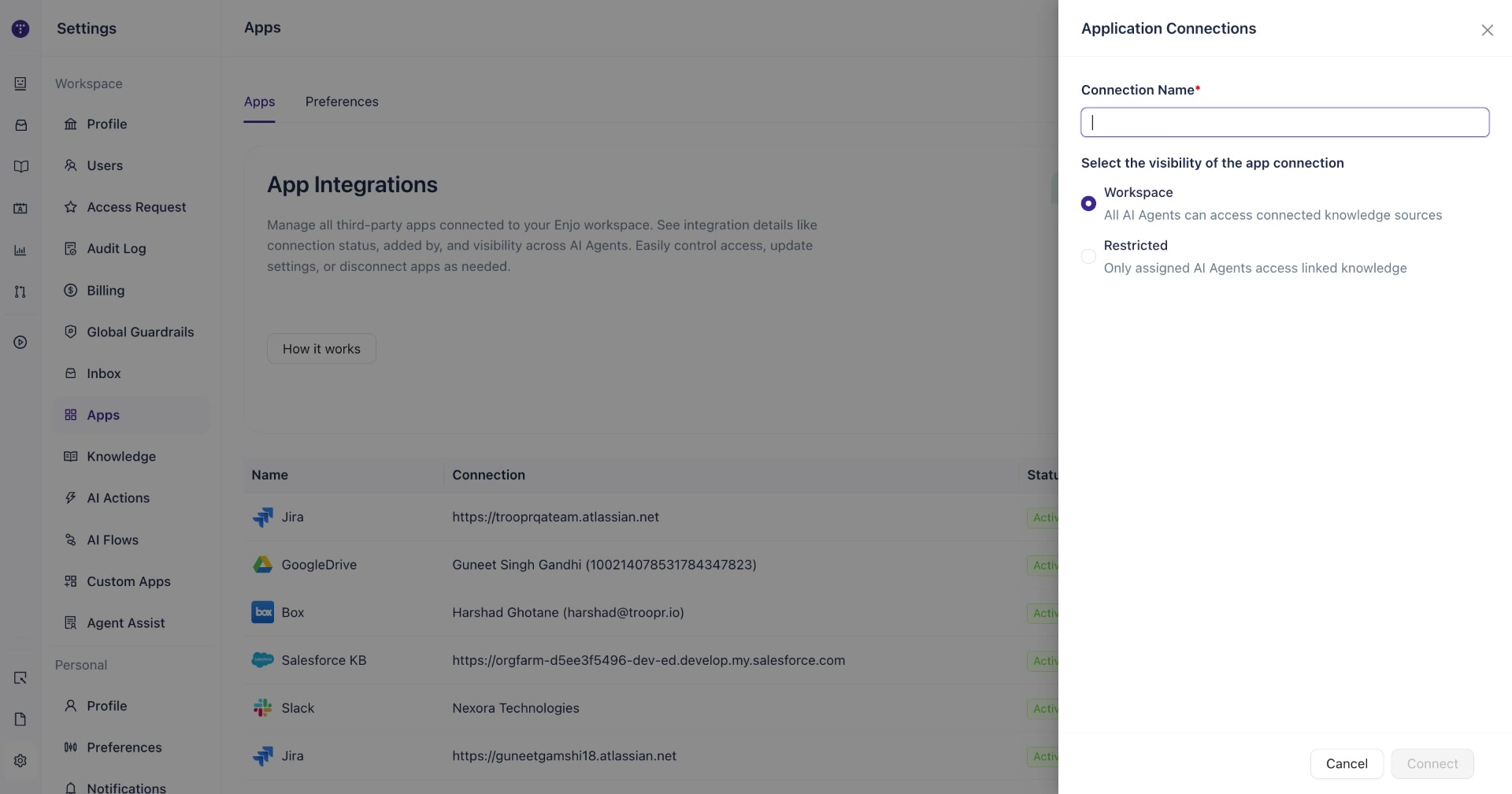Viewport: 1512px width, 794px height.
Task: Open Personal Profile in sidebar
Action: point(131,706)
